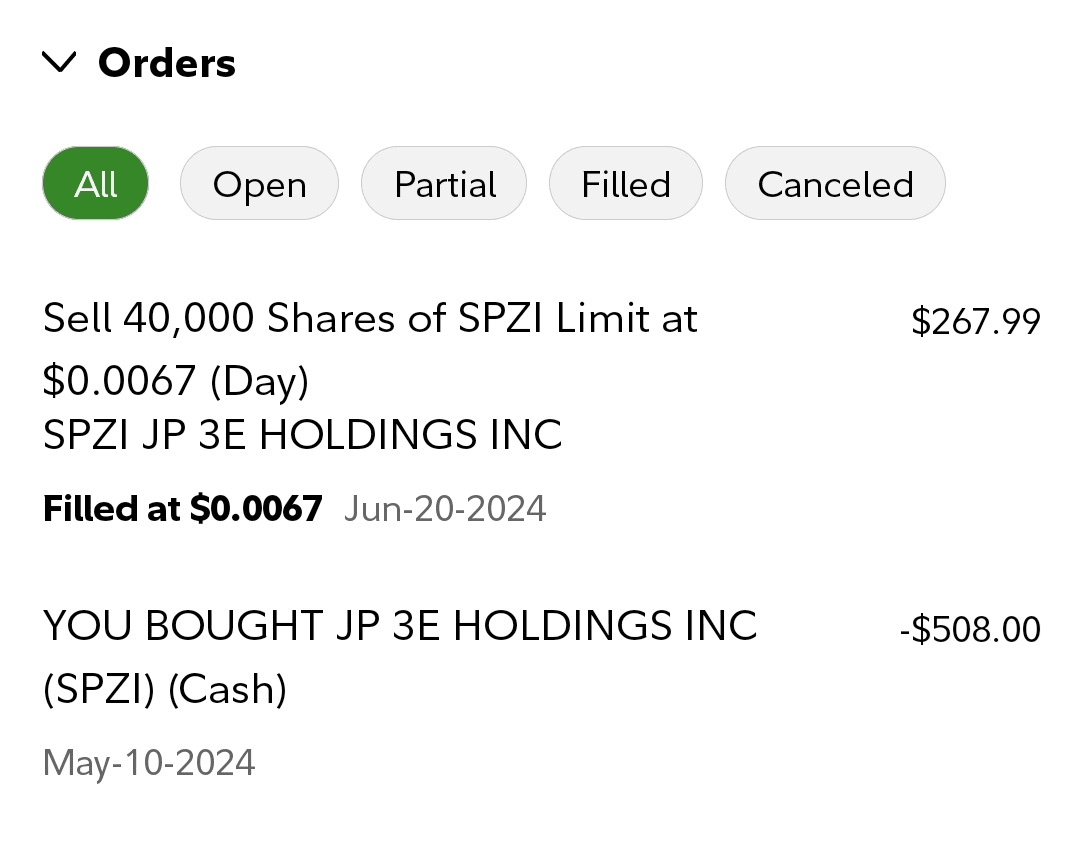Image resolution: width=1080 pixels, height=842 pixels.
Task: Filter by Filled orders
Action: [x=626, y=184]
